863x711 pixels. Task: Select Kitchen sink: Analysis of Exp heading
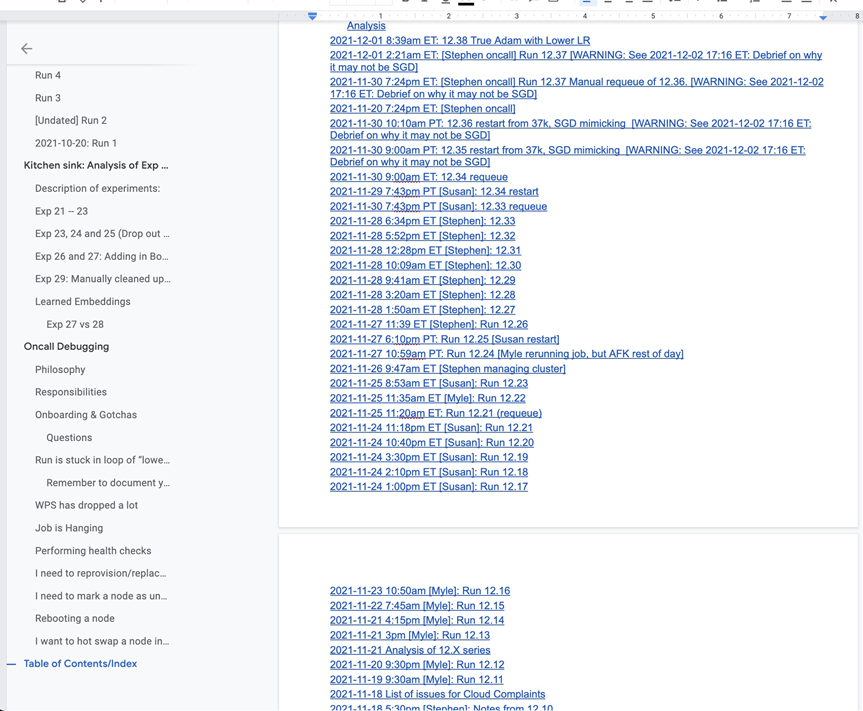96,165
